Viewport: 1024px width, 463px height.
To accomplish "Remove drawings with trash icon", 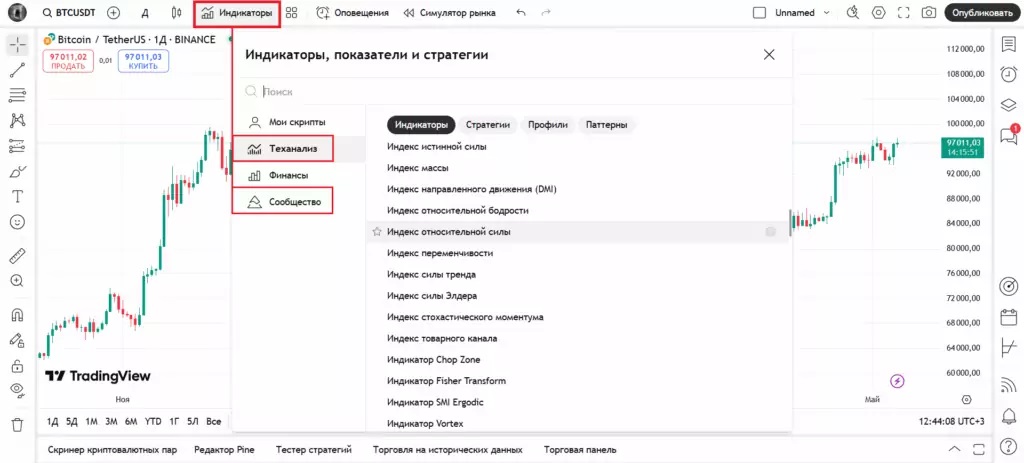I will point(18,424).
